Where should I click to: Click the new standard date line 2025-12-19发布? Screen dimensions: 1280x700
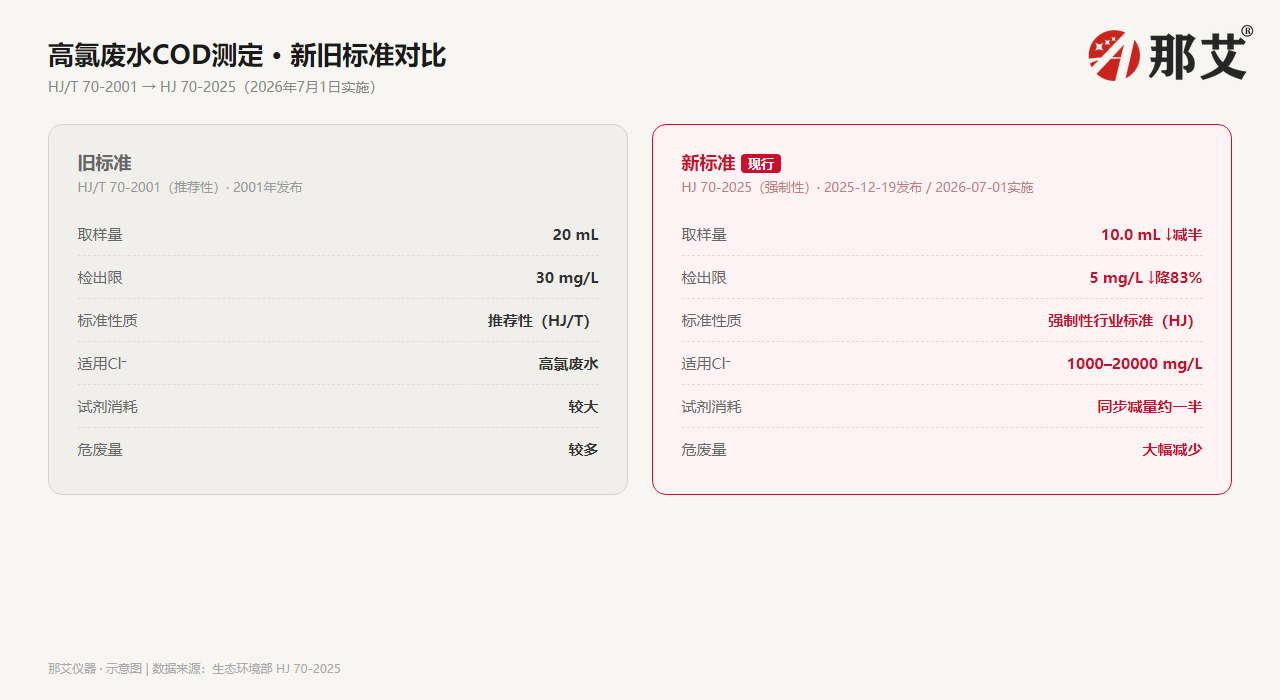click(873, 188)
